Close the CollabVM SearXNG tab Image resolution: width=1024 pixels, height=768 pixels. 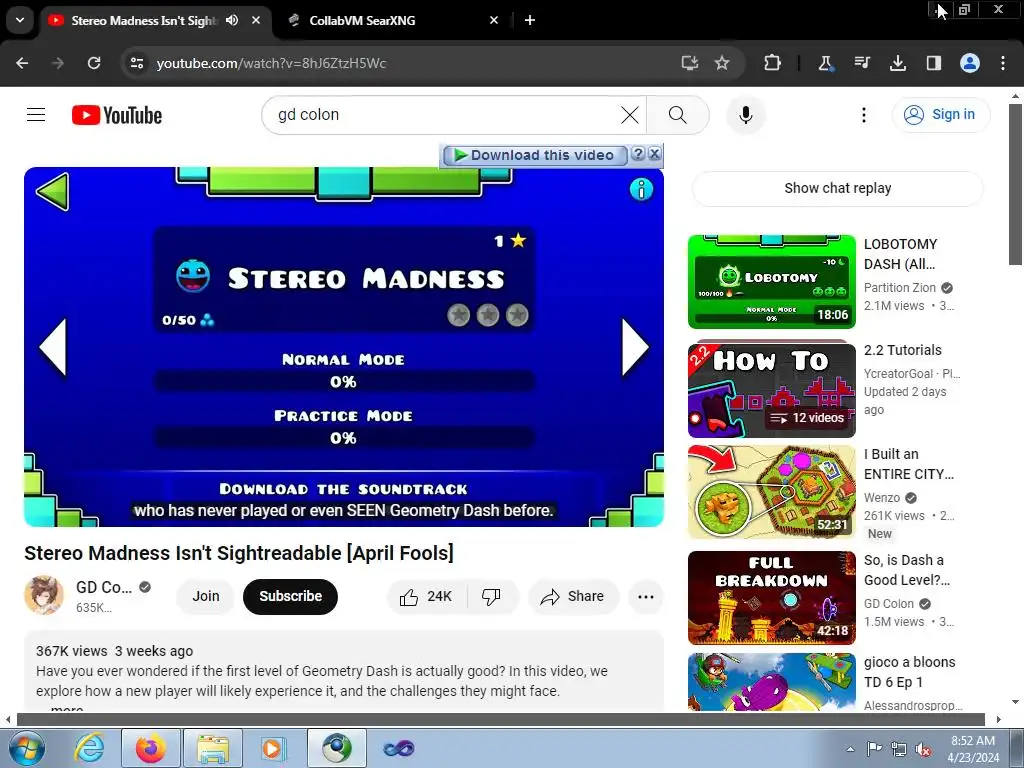(494, 20)
